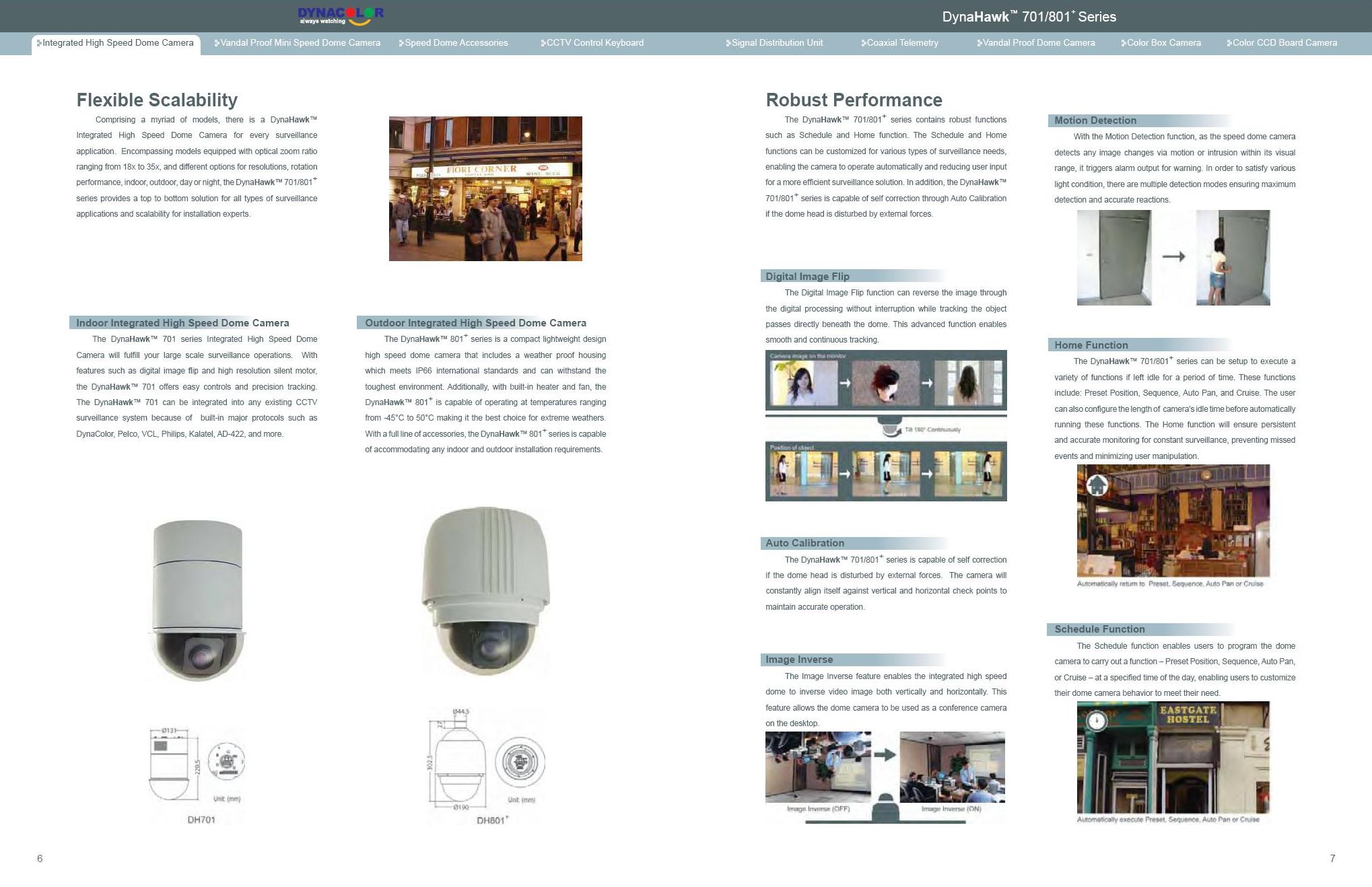1372x887 pixels.
Task: Click the home icon on library photo
Action: pyautogui.click(x=1097, y=485)
